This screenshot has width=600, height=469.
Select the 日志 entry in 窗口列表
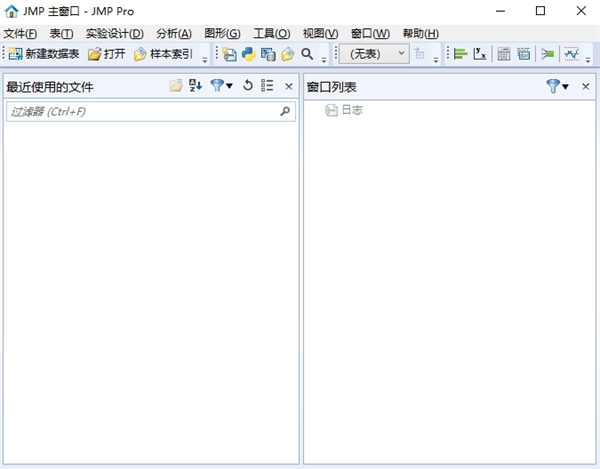click(344, 110)
